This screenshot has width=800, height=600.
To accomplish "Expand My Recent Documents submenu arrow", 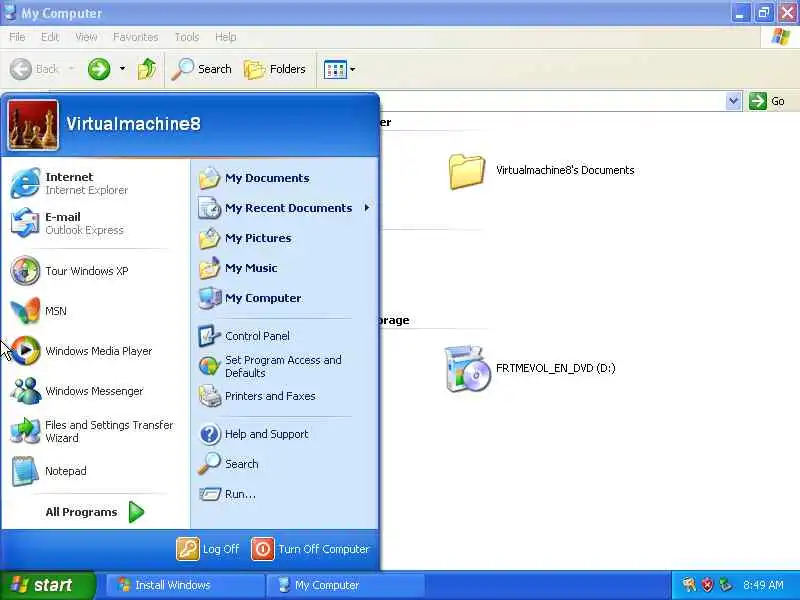I will pos(366,208).
